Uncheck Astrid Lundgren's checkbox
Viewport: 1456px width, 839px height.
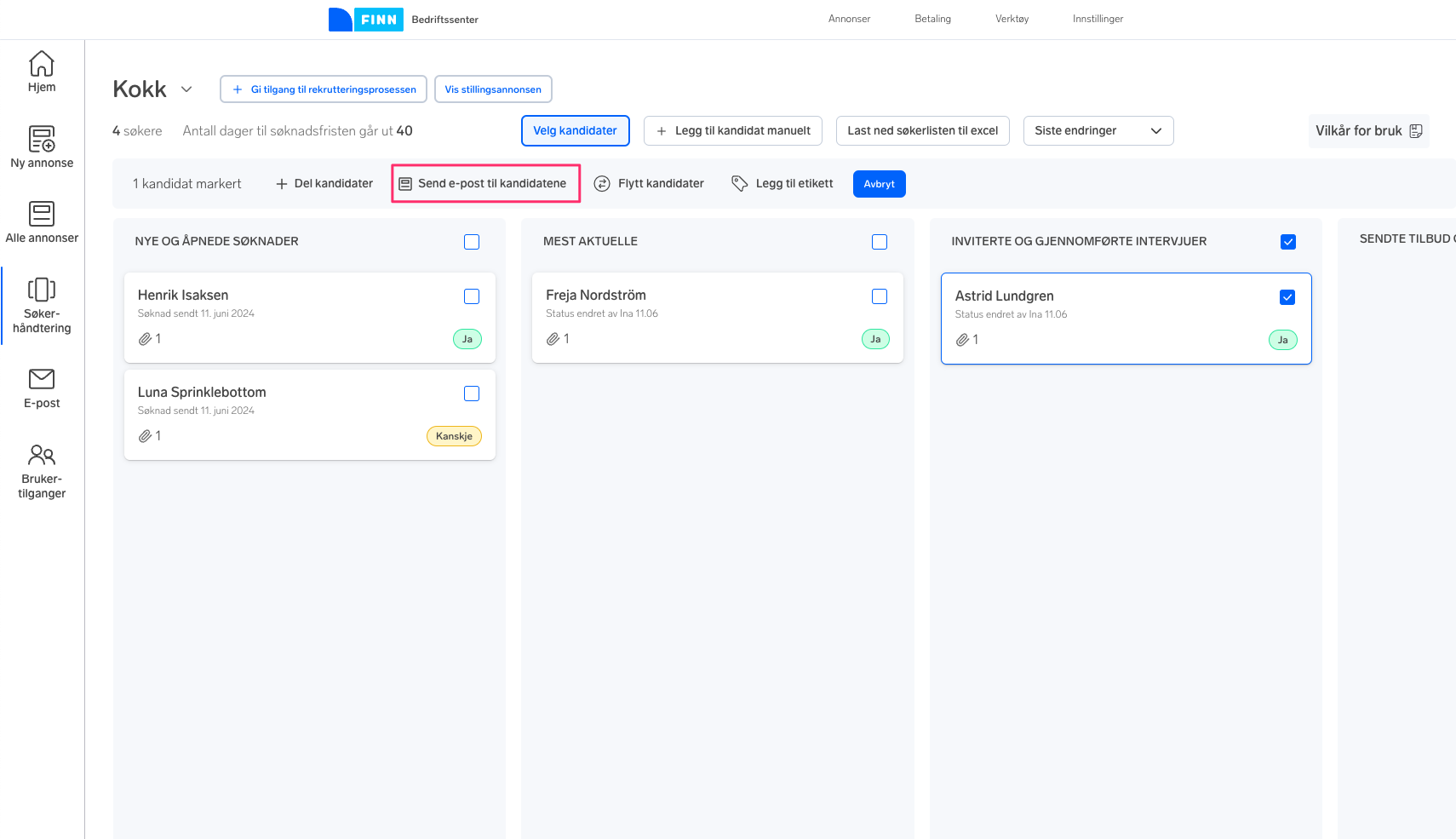[1287, 297]
